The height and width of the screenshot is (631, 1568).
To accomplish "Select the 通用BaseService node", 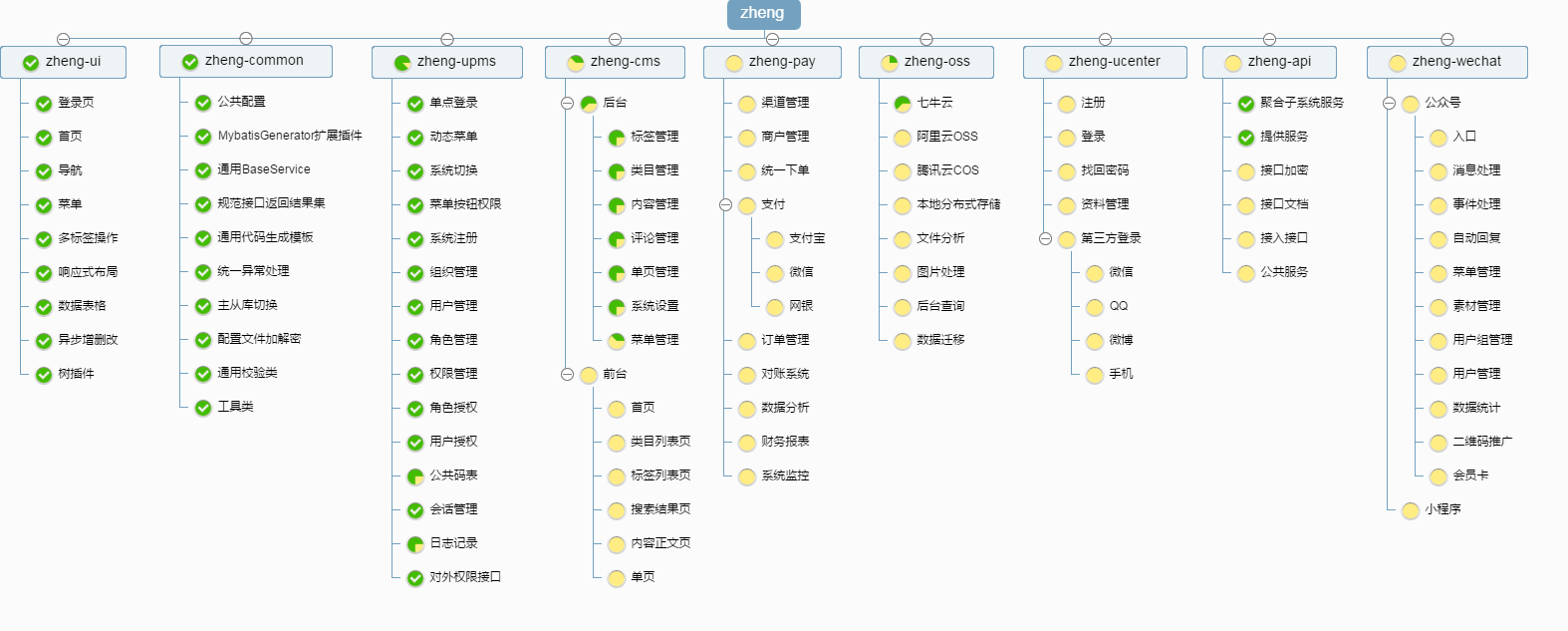I will (264, 169).
